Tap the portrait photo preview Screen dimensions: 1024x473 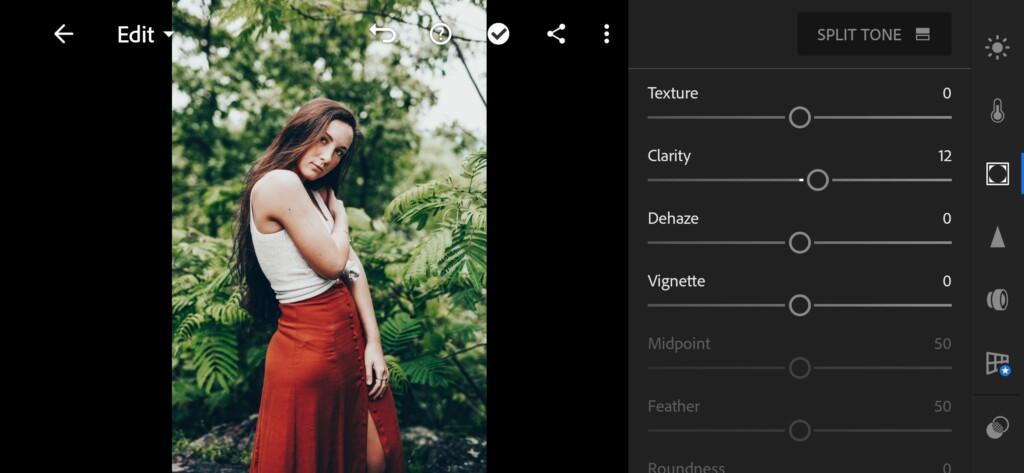329,236
